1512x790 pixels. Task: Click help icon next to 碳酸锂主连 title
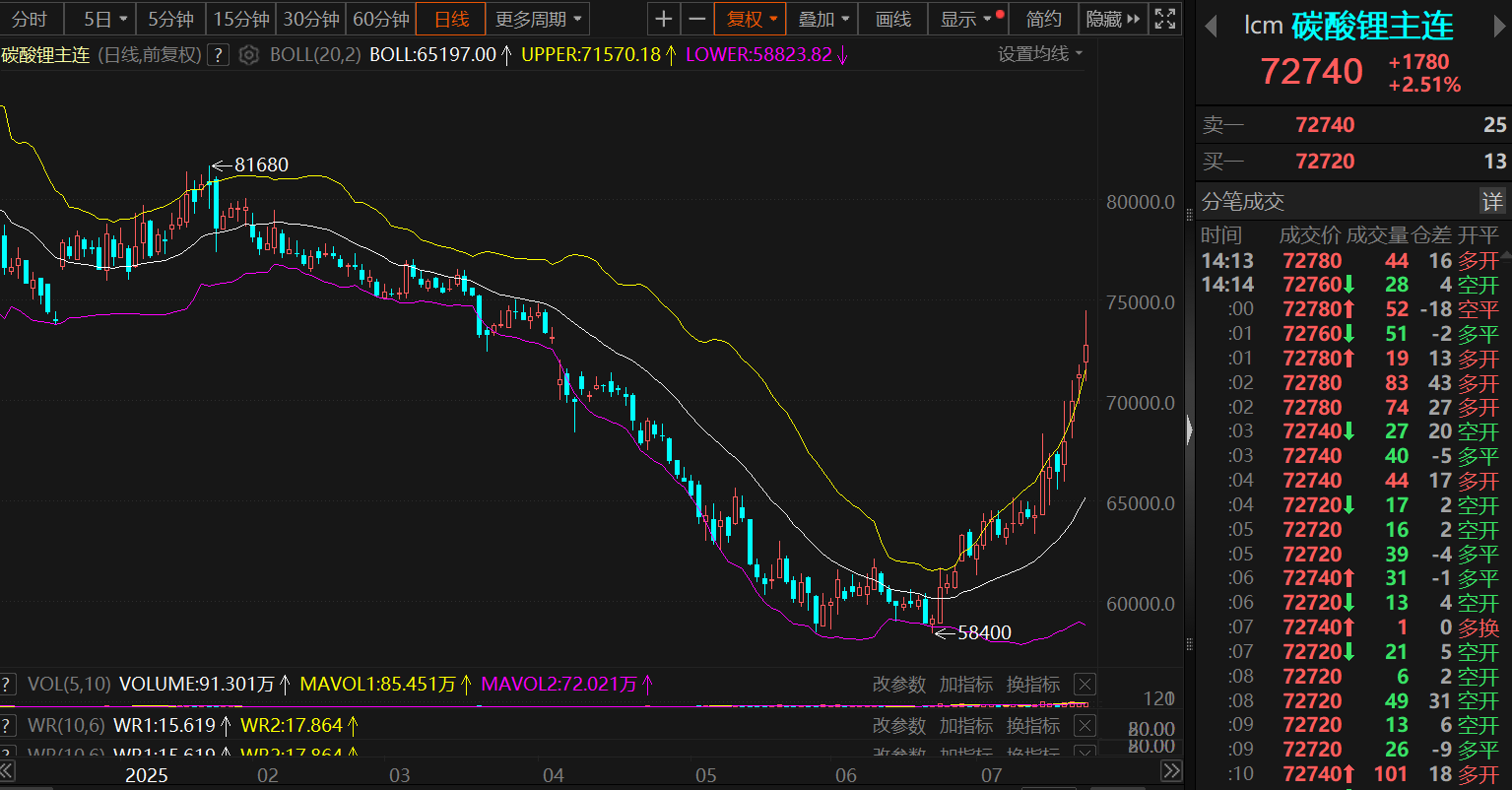point(219,55)
